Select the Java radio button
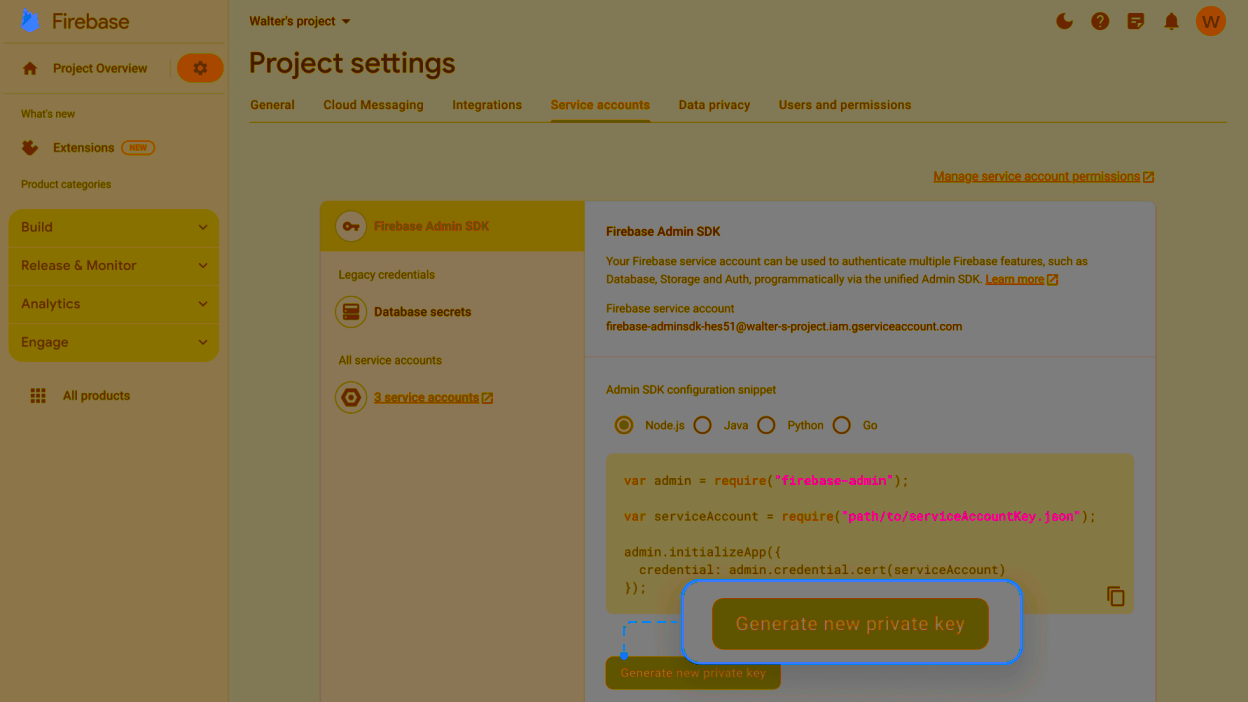Screen dimensions: 1248x702 click(703, 425)
